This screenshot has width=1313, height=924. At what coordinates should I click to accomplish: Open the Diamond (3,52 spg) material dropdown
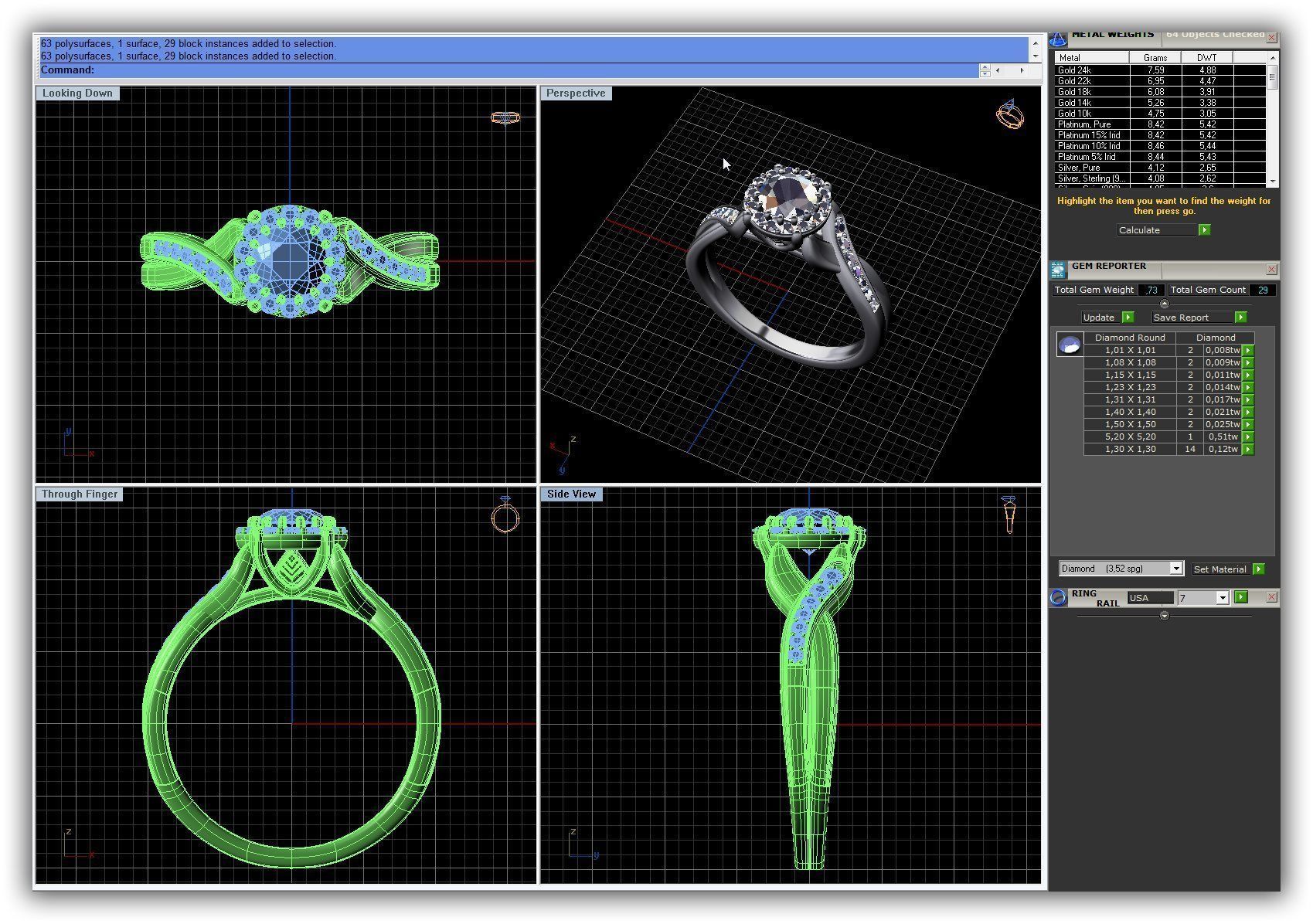[1176, 569]
